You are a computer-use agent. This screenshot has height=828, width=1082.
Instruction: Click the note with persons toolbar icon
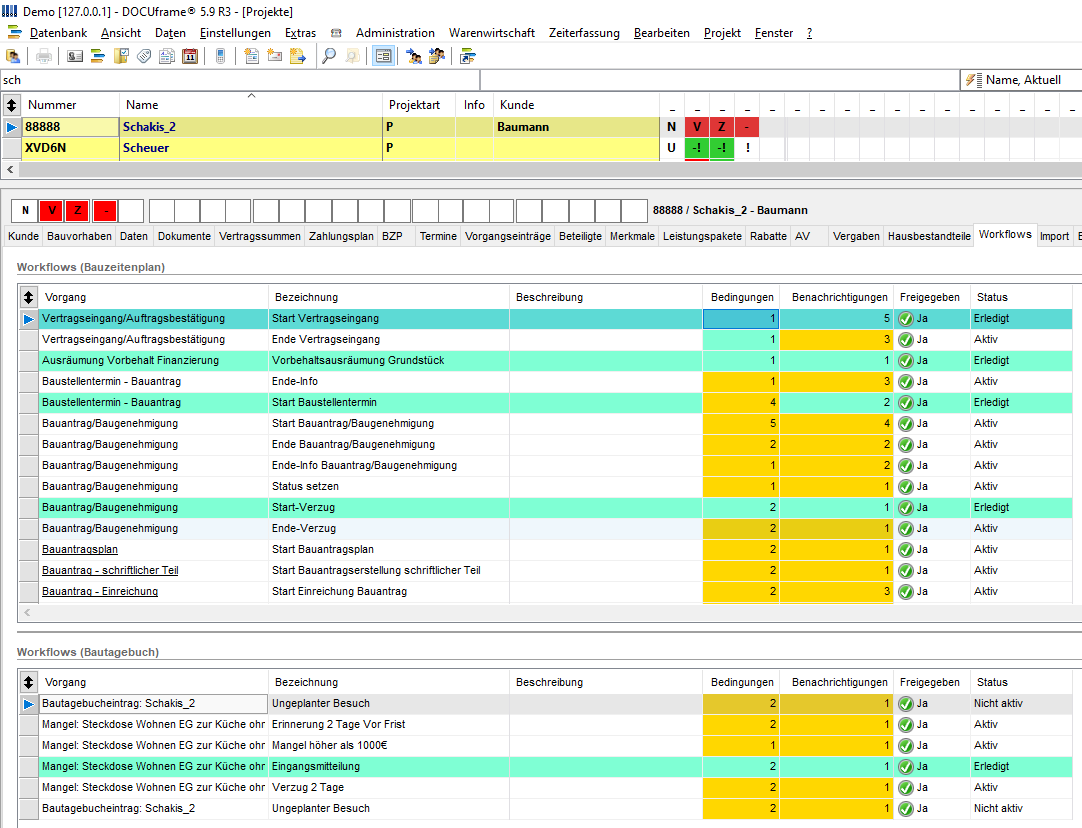coord(437,57)
